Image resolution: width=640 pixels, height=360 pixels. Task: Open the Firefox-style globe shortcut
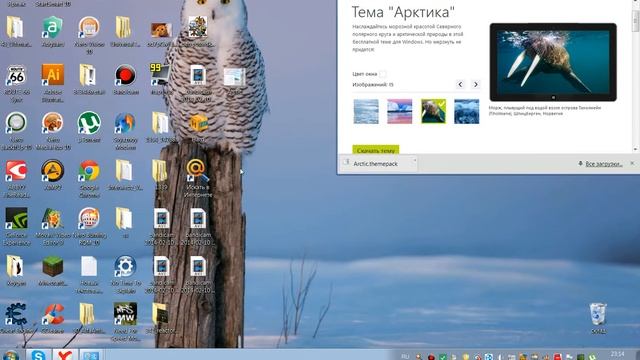coord(125,123)
